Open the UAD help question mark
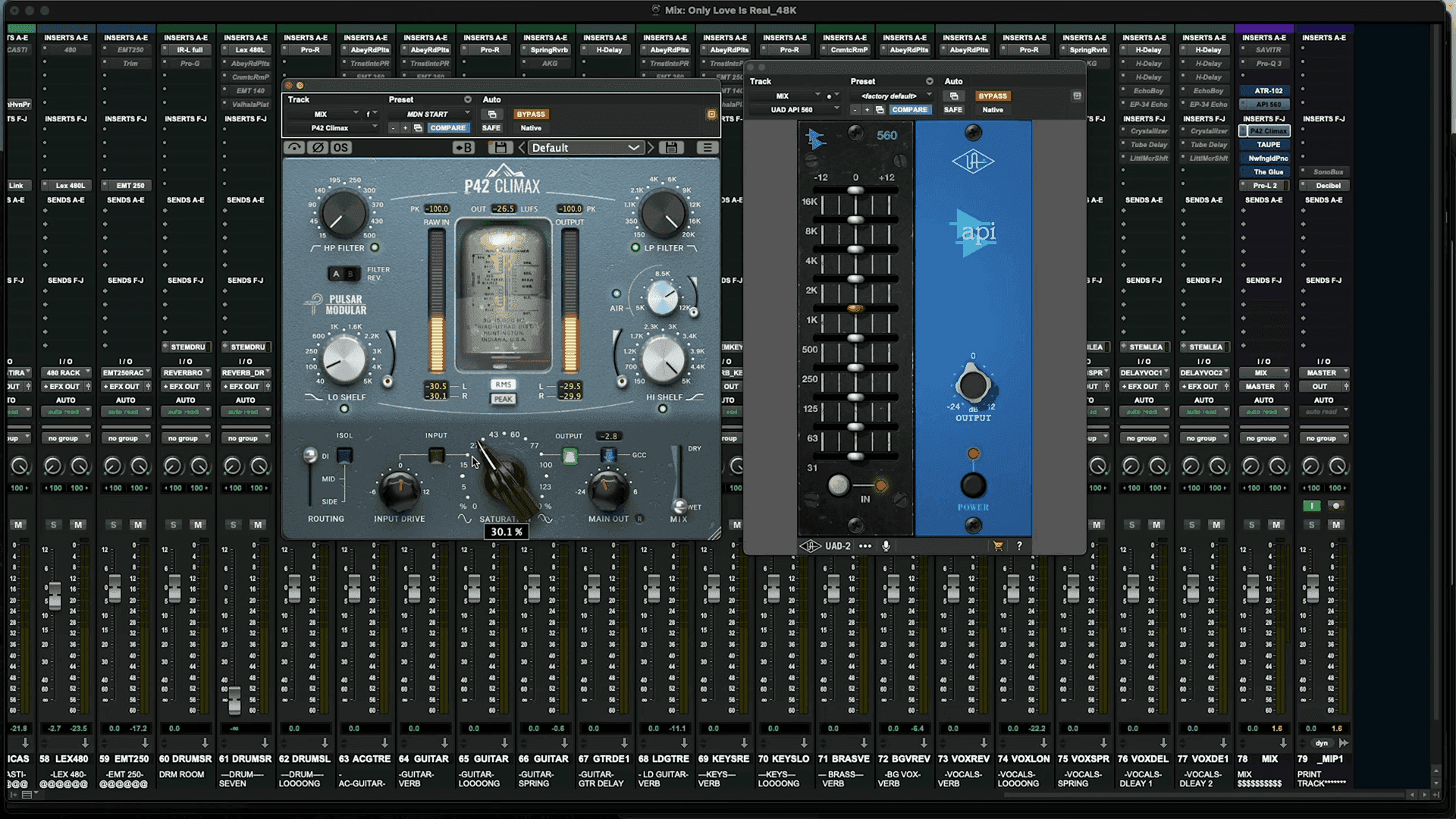Viewport: 1456px width, 819px height. [1019, 546]
